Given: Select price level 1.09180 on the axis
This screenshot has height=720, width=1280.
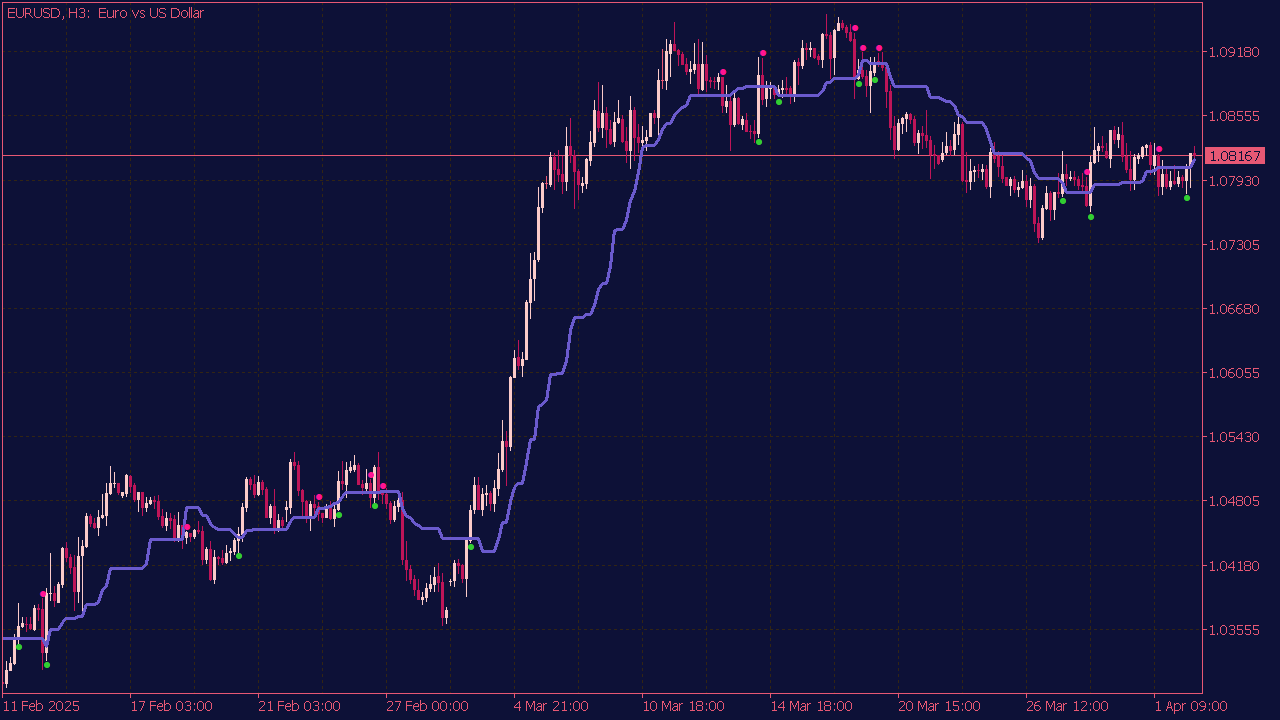Looking at the screenshot, I should (x=1234, y=52).
